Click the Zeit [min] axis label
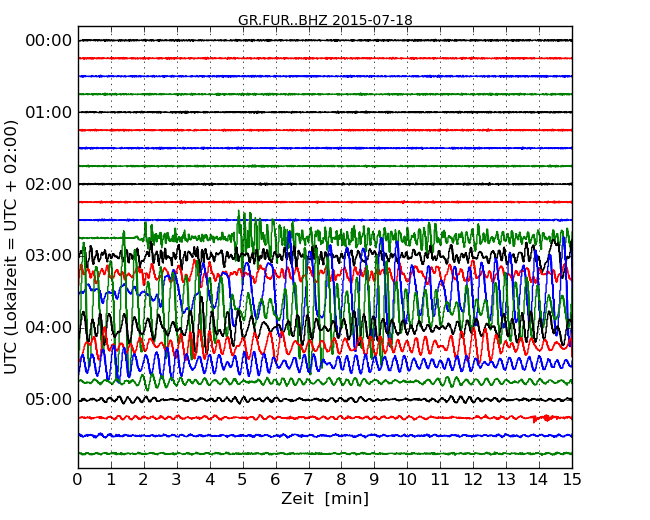Image resolution: width=650 pixels, height=520 pixels. pos(325,498)
